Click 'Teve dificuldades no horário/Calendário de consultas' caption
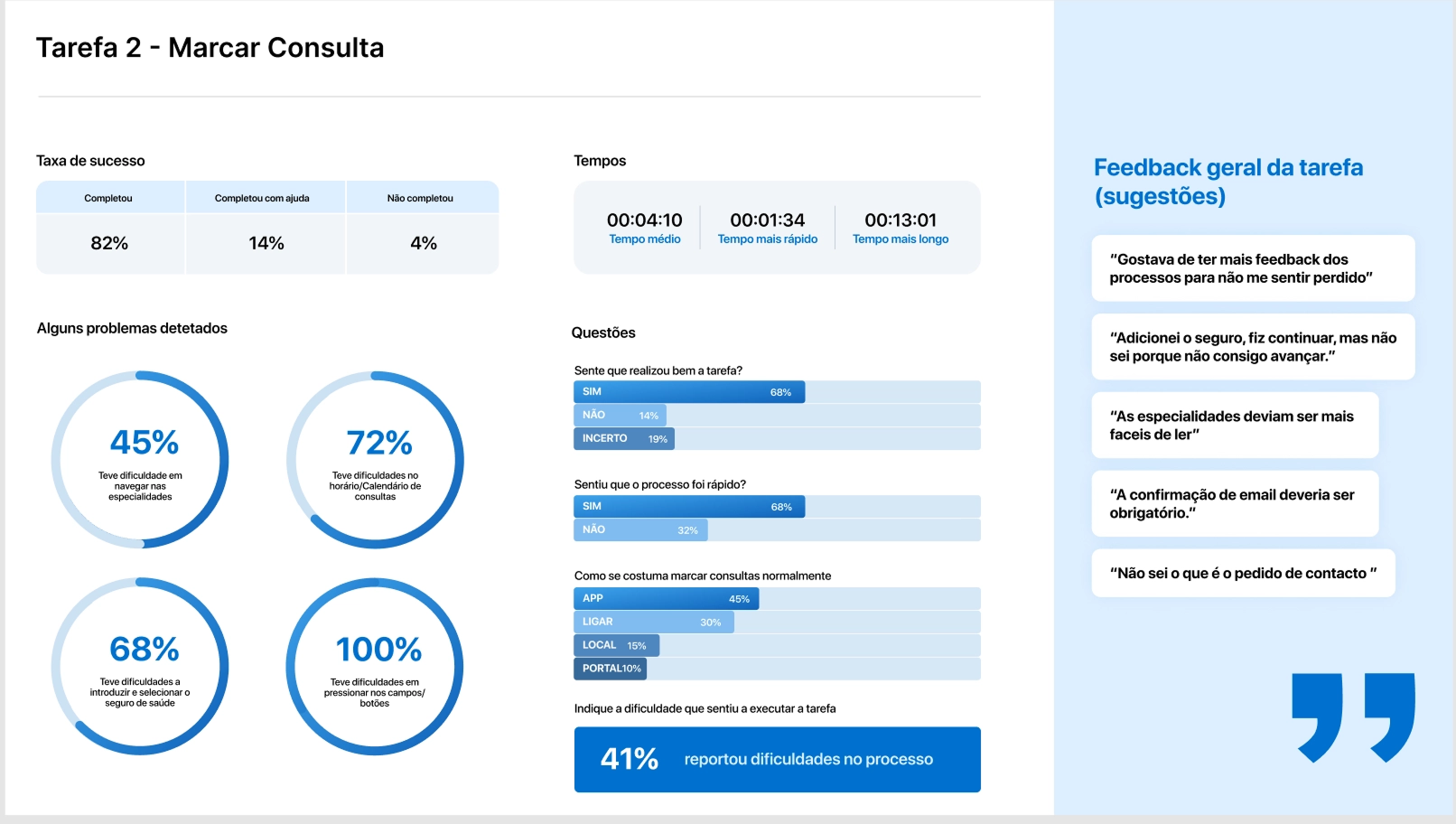Image resolution: width=1456 pixels, height=824 pixels. tap(375, 486)
